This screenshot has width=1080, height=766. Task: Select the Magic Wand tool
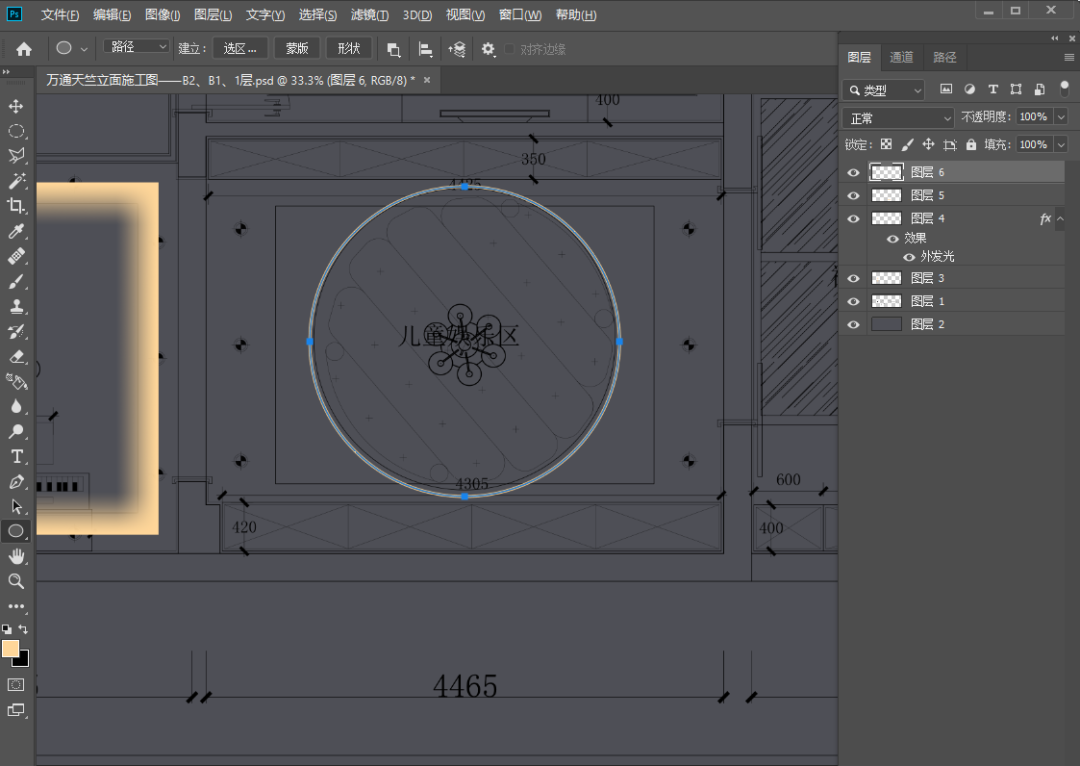pos(16,181)
